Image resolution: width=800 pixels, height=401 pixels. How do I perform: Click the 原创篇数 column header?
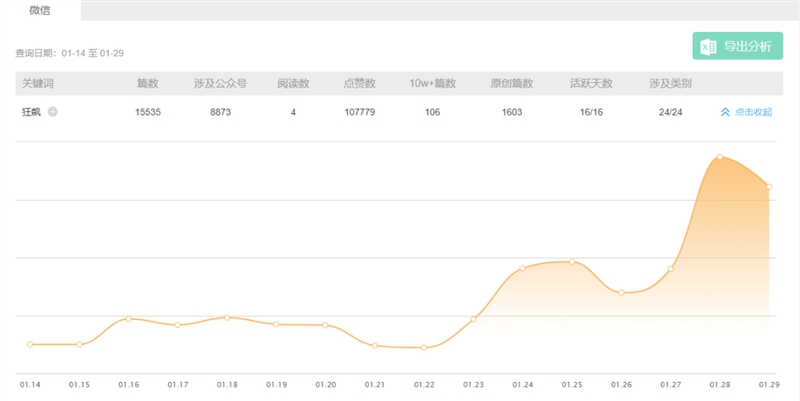point(511,83)
